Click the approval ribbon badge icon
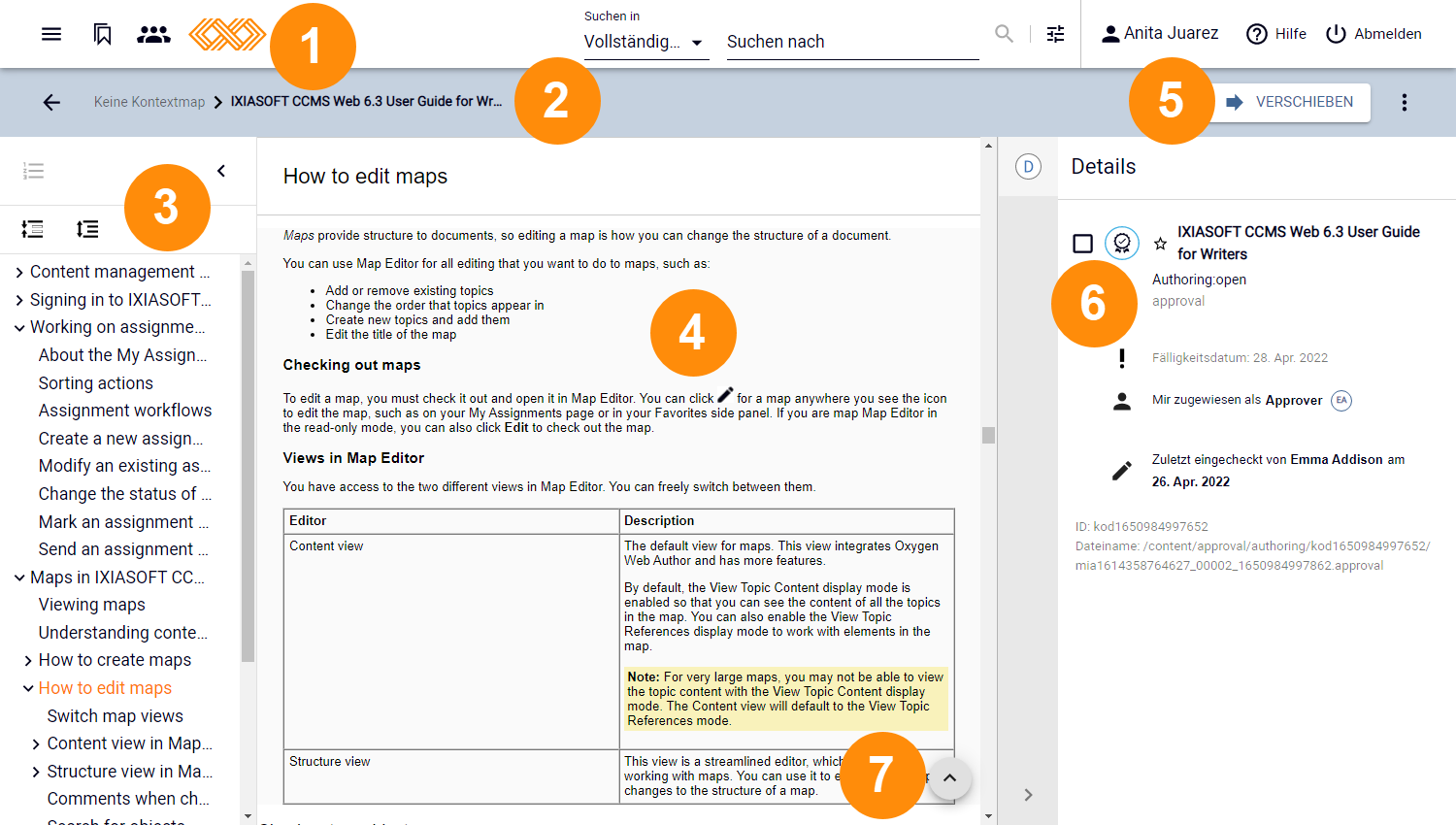 pyautogui.click(x=1122, y=243)
